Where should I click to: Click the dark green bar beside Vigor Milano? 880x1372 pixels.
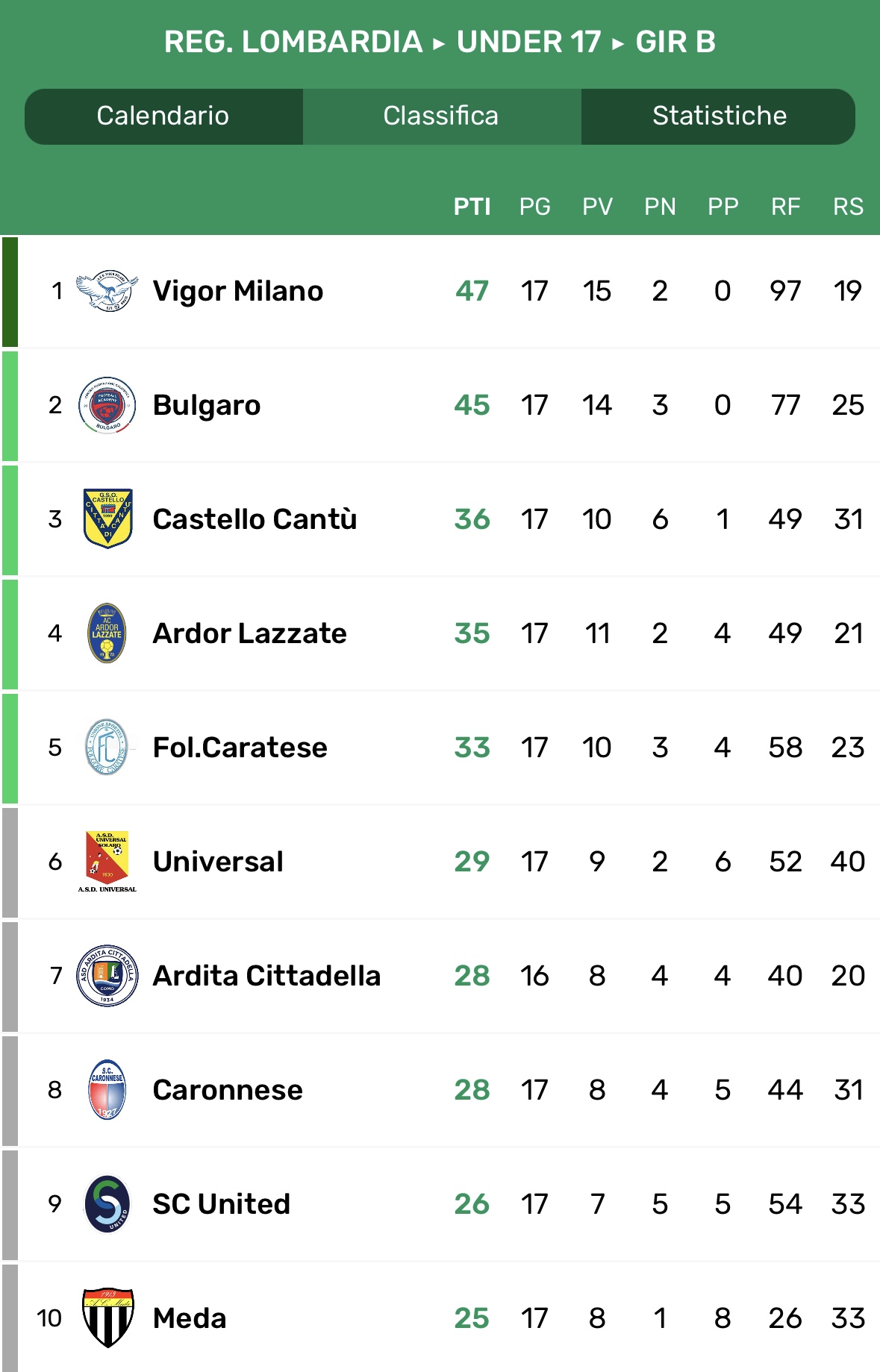[x=10, y=292]
